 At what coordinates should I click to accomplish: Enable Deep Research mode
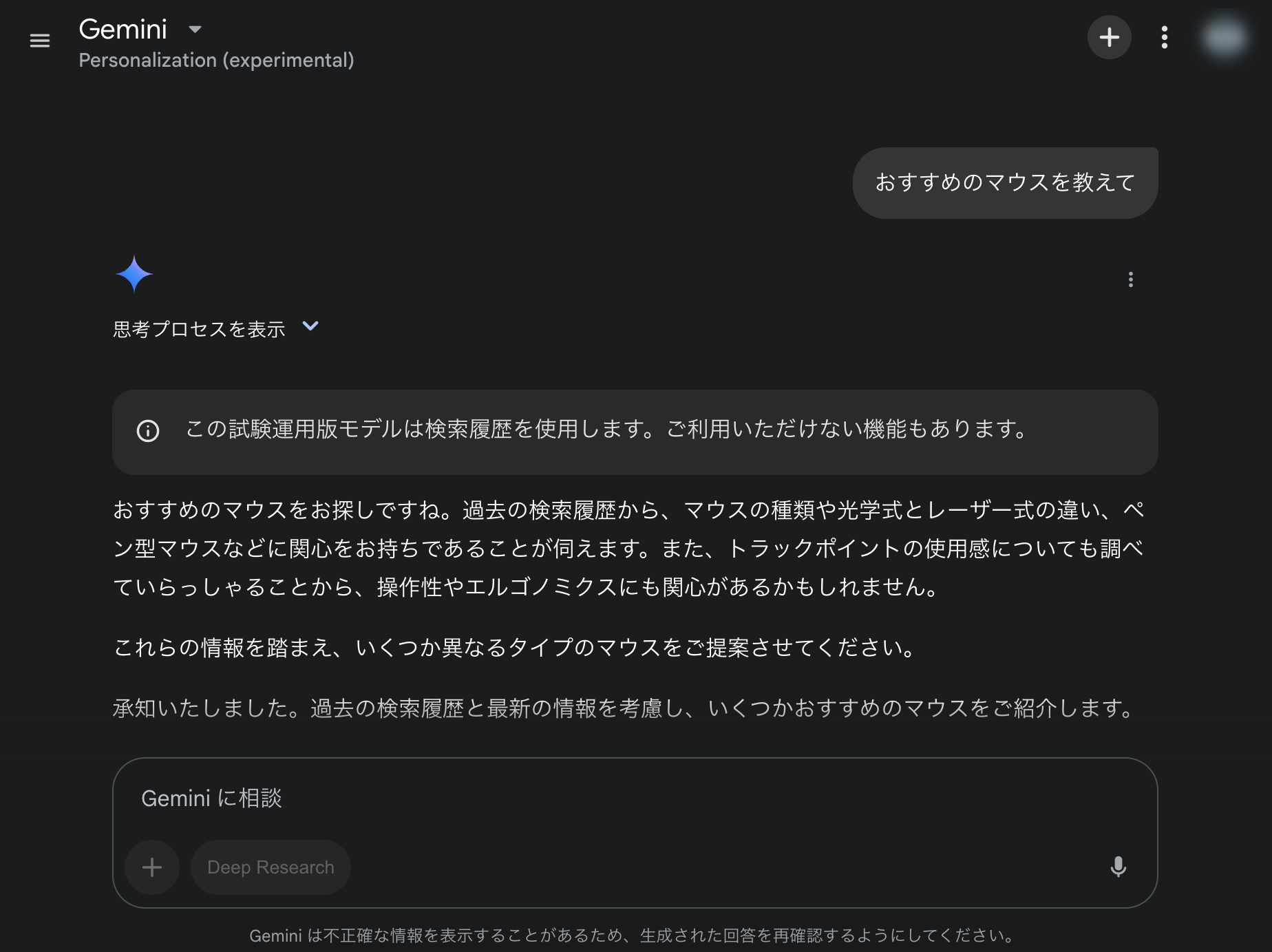click(x=271, y=867)
